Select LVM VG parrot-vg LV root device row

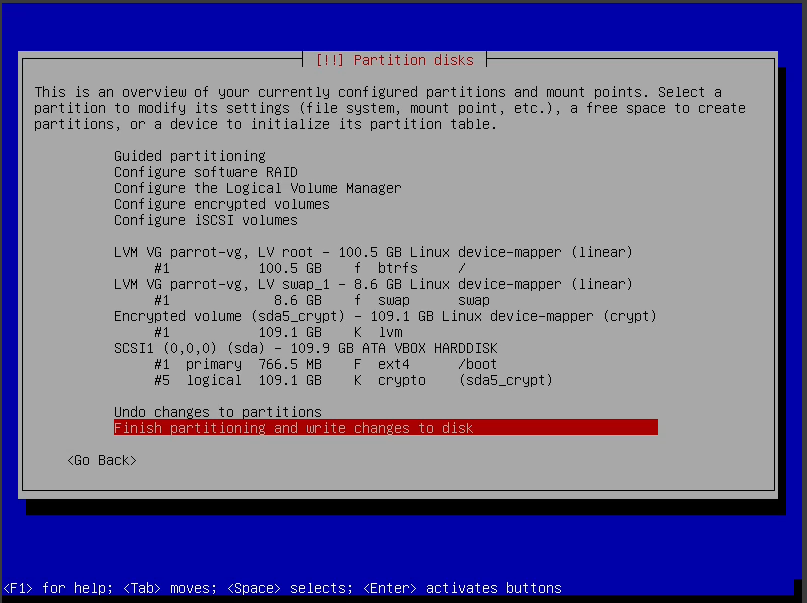coord(373,252)
